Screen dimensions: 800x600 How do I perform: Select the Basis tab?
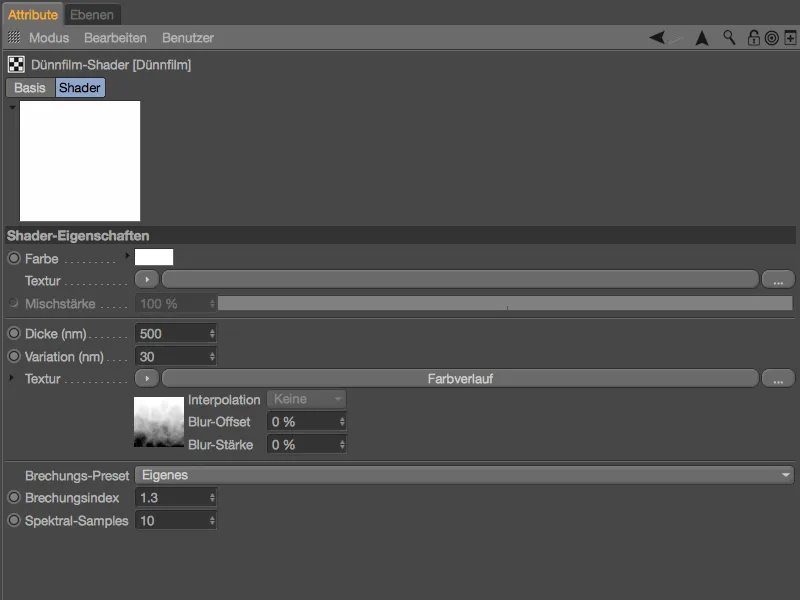[30, 88]
